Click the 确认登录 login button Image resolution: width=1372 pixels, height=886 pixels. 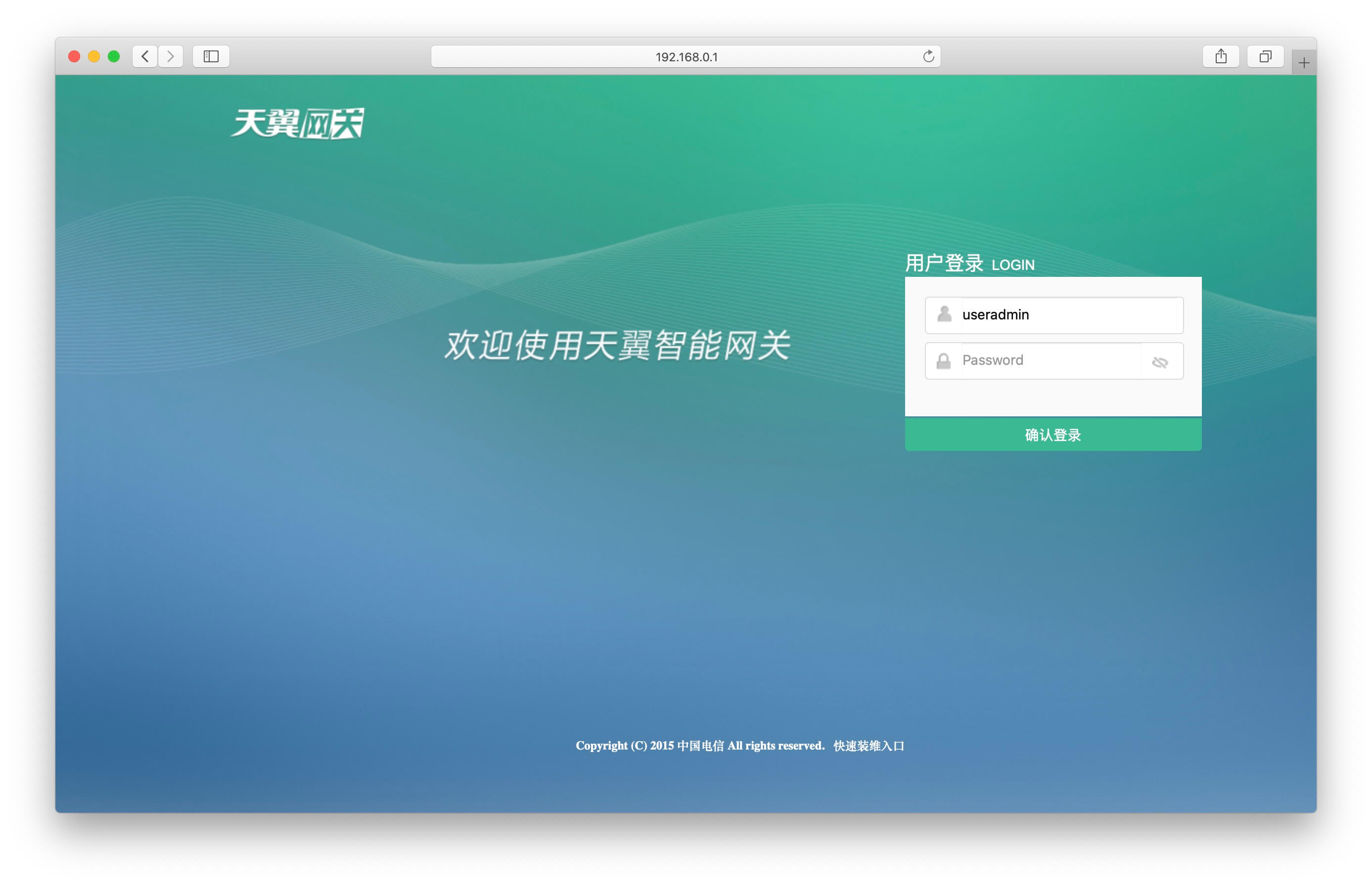coord(1052,435)
